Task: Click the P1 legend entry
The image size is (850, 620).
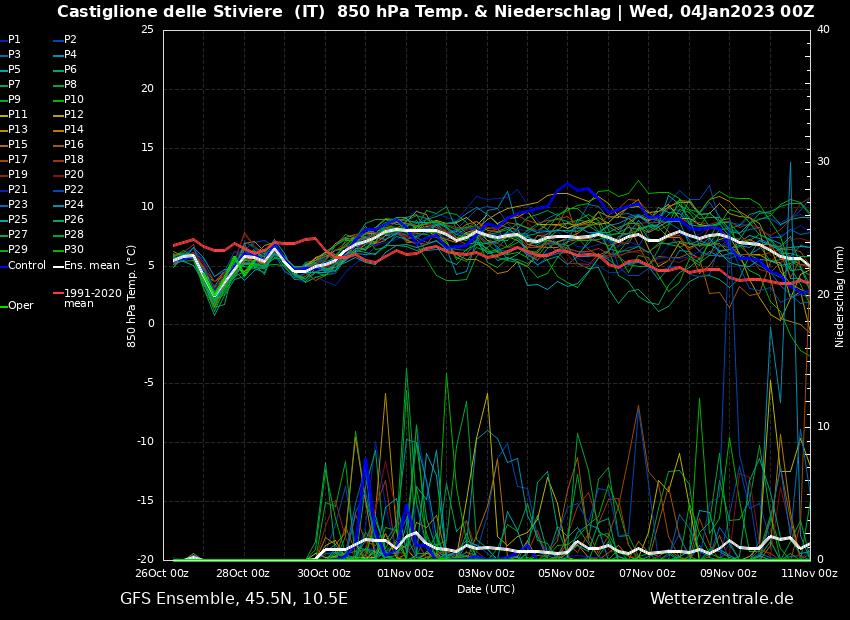Action: 14,40
